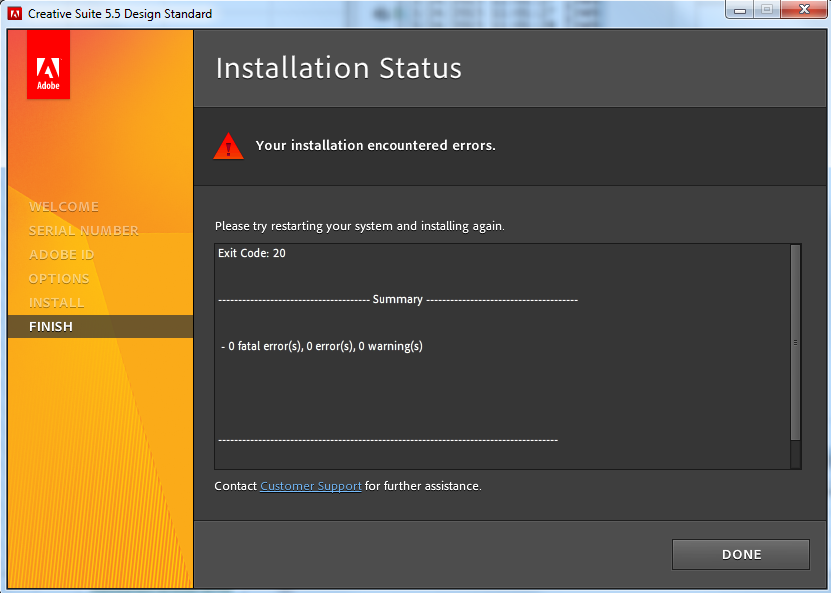Select the ADOBE ID navigation step
The height and width of the screenshot is (593, 831).
pyautogui.click(x=61, y=254)
